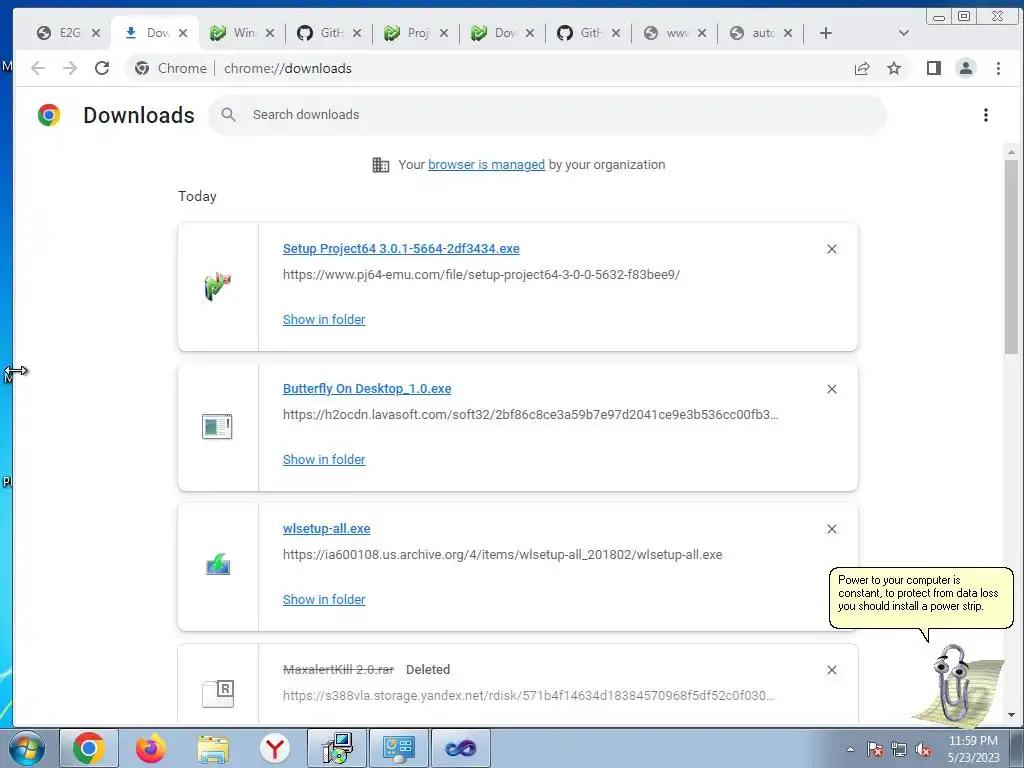Open the Control Panel taskbar item
The width and height of the screenshot is (1024, 768).
(x=399, y=748)
